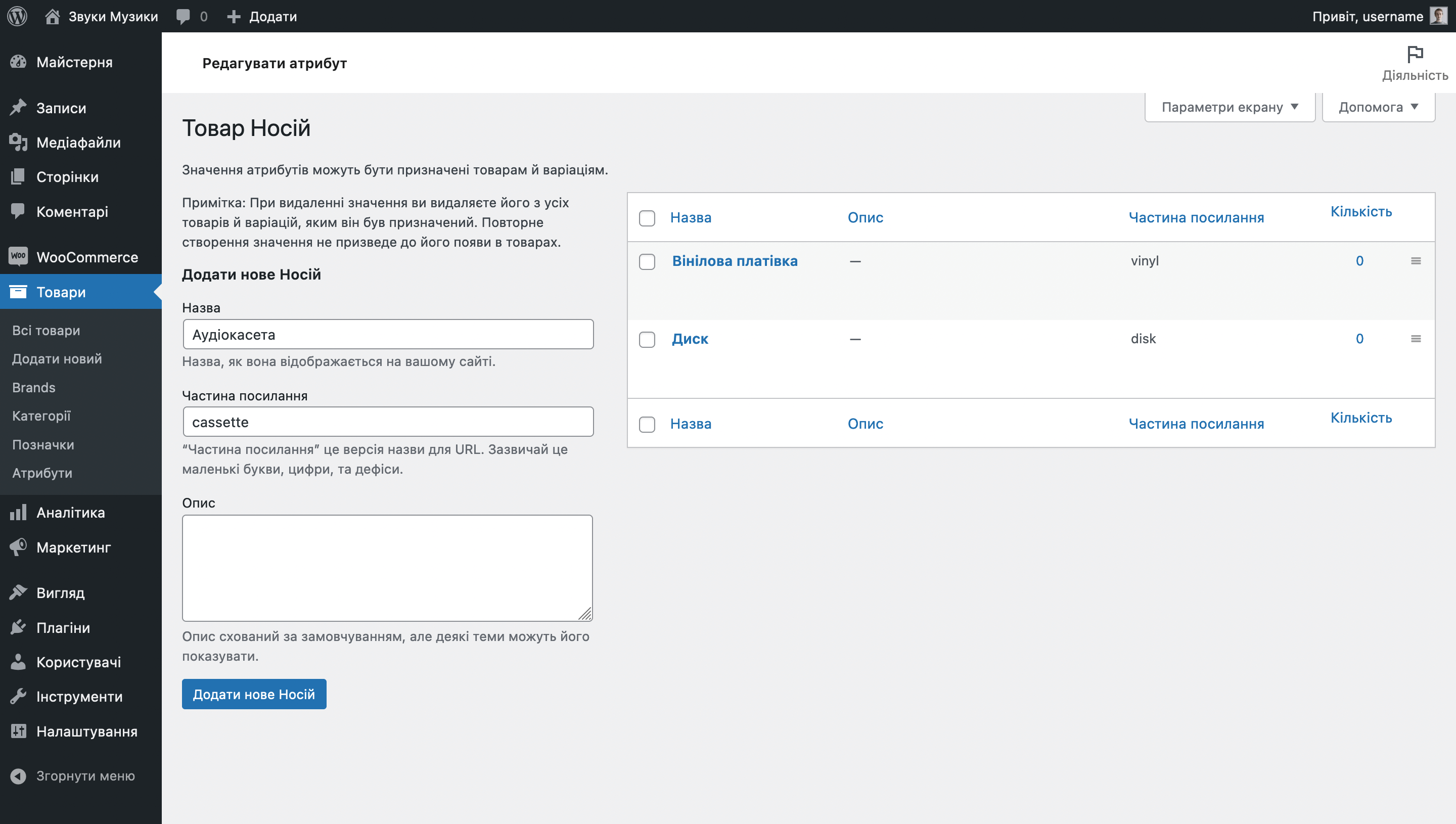Click the home icon beside Звуки Музики
1456x824 pixels.
52,16
